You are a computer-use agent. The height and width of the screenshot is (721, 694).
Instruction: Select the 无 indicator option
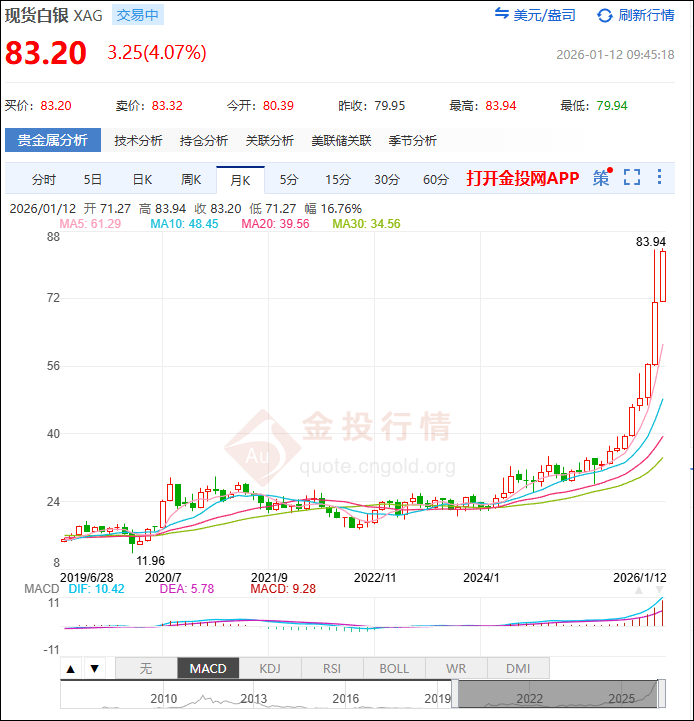pyautogui.click(x=146, y=668)
